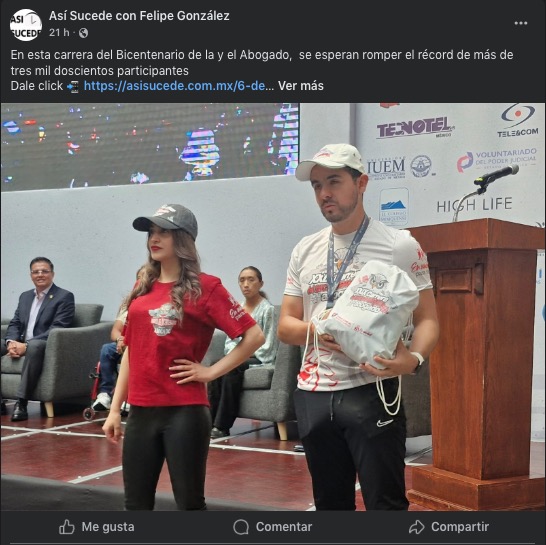This screenshot has width=546, height=545.
Task: Click the thumbs-up Me gusta icon
Action: (x=67, y=527)
